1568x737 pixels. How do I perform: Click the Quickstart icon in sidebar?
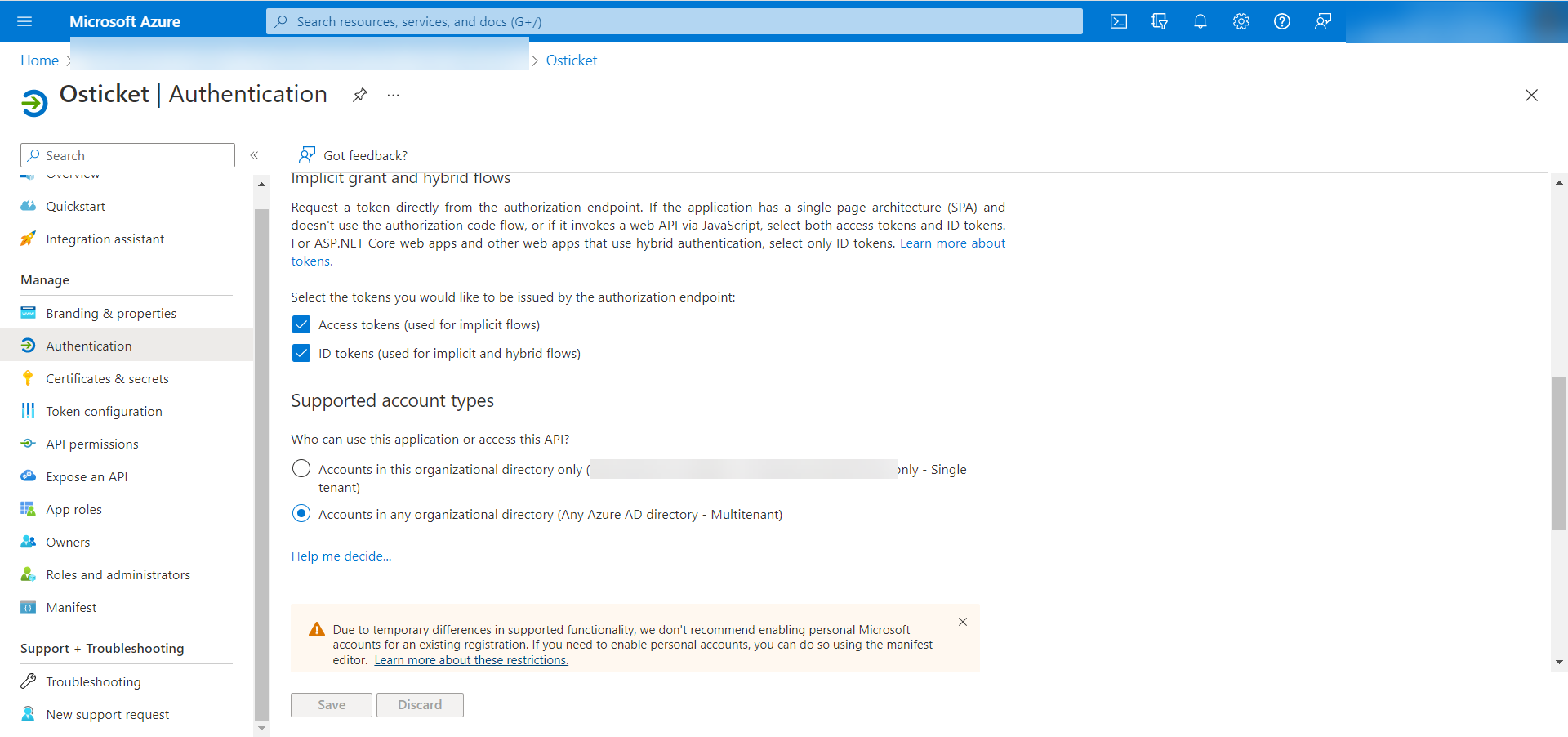click(x=29, y=206)
